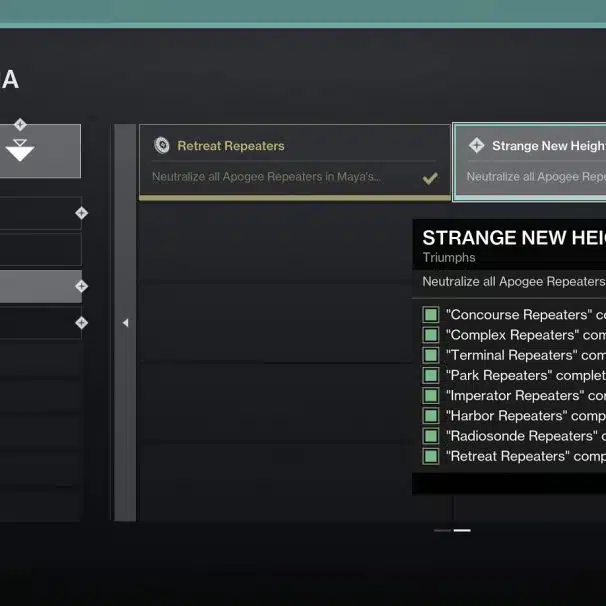
Task: Click the "Terminal Repeaters" objective text
Action: click(x=526, y=355)
